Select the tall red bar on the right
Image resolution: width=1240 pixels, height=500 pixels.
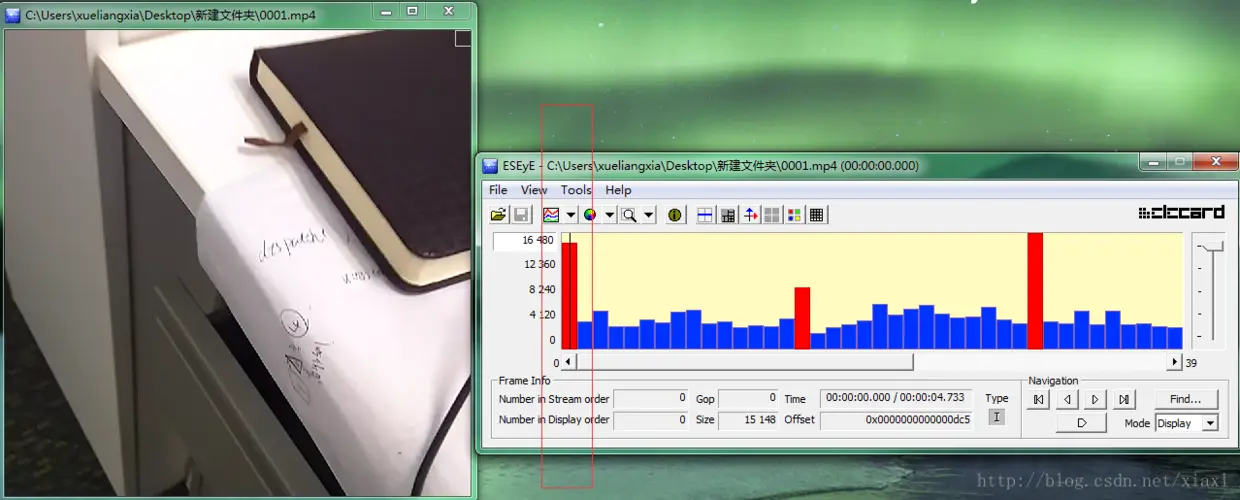(1035, 291)
